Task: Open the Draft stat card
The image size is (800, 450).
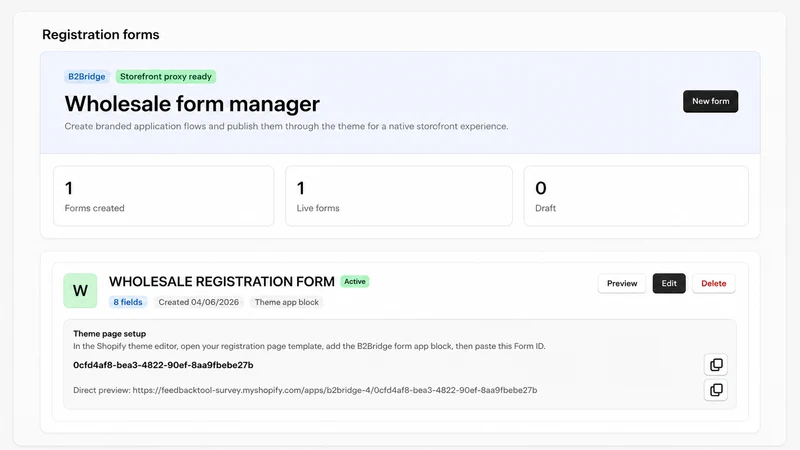Action: 636,196
